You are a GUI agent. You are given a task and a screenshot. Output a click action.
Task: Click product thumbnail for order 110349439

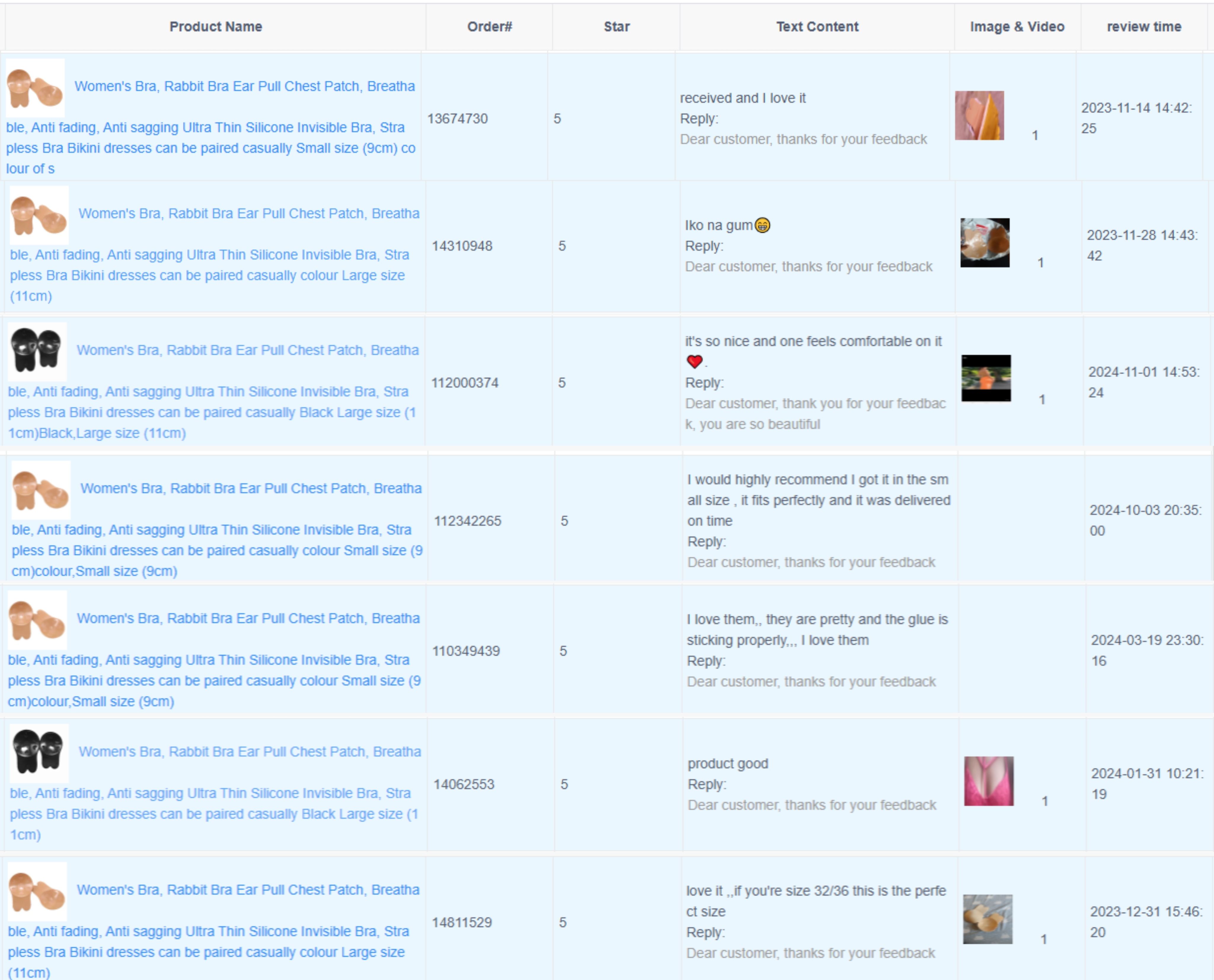[x=37, y=620]
